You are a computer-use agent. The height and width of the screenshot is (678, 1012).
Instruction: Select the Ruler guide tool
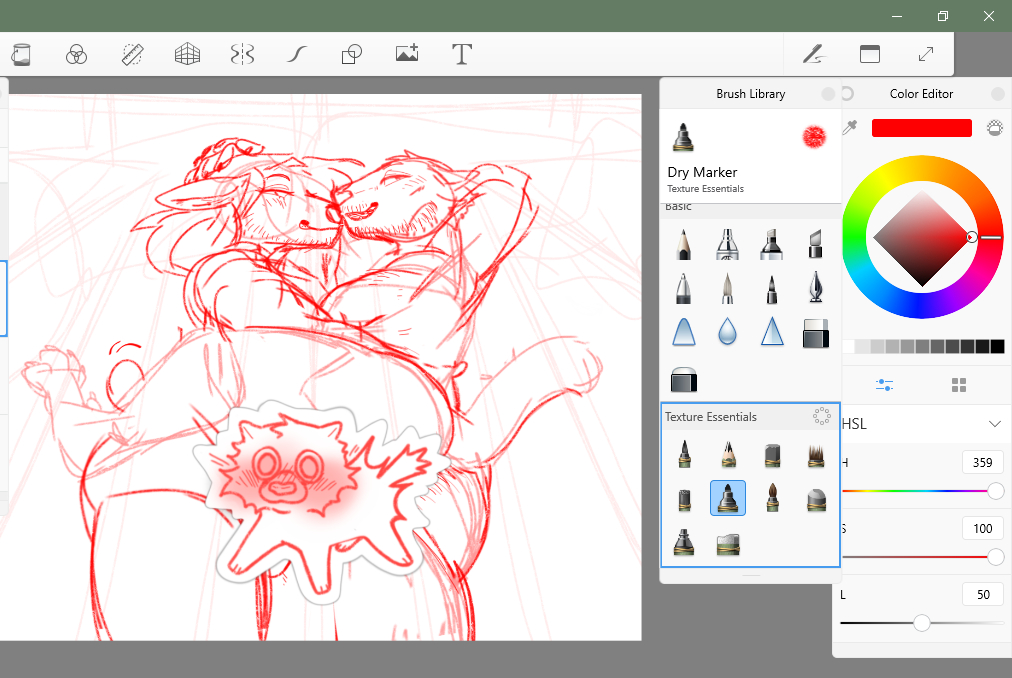point(133,54)
